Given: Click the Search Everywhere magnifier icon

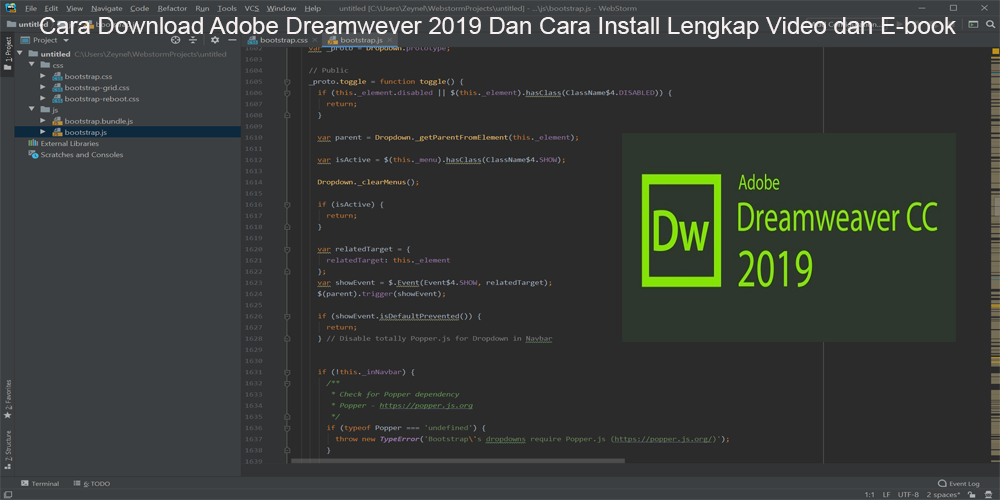Looking at the screenshot, I should point(990,24).
